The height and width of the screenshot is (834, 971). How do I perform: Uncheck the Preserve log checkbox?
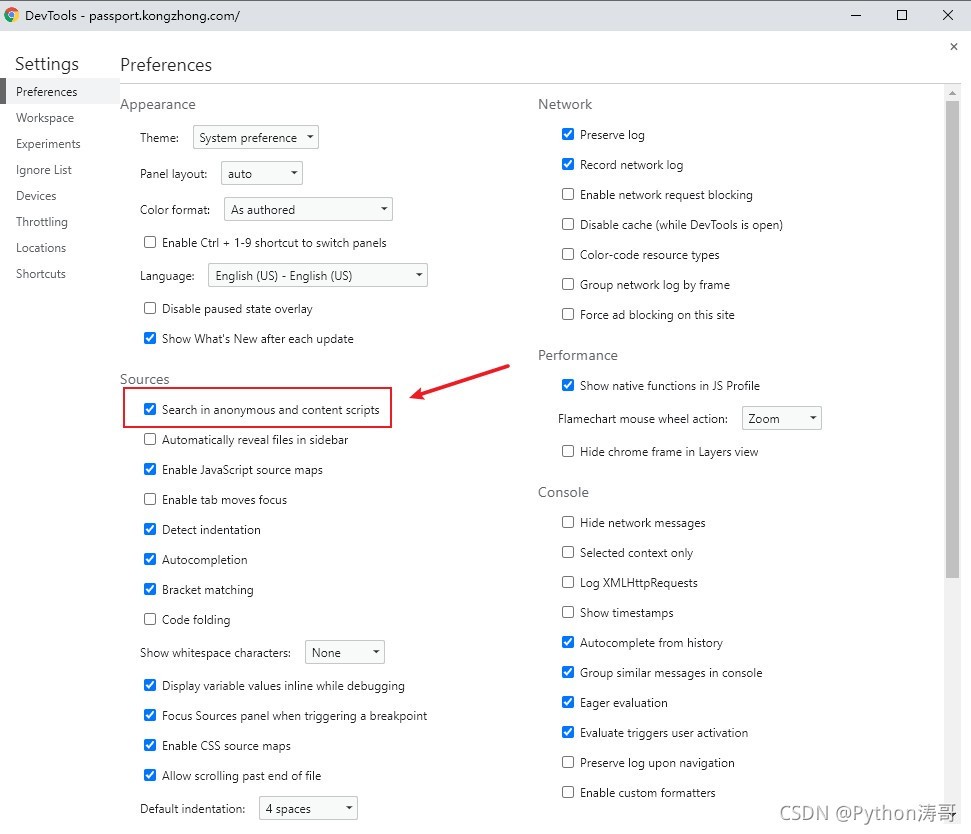tap(567, 134)
